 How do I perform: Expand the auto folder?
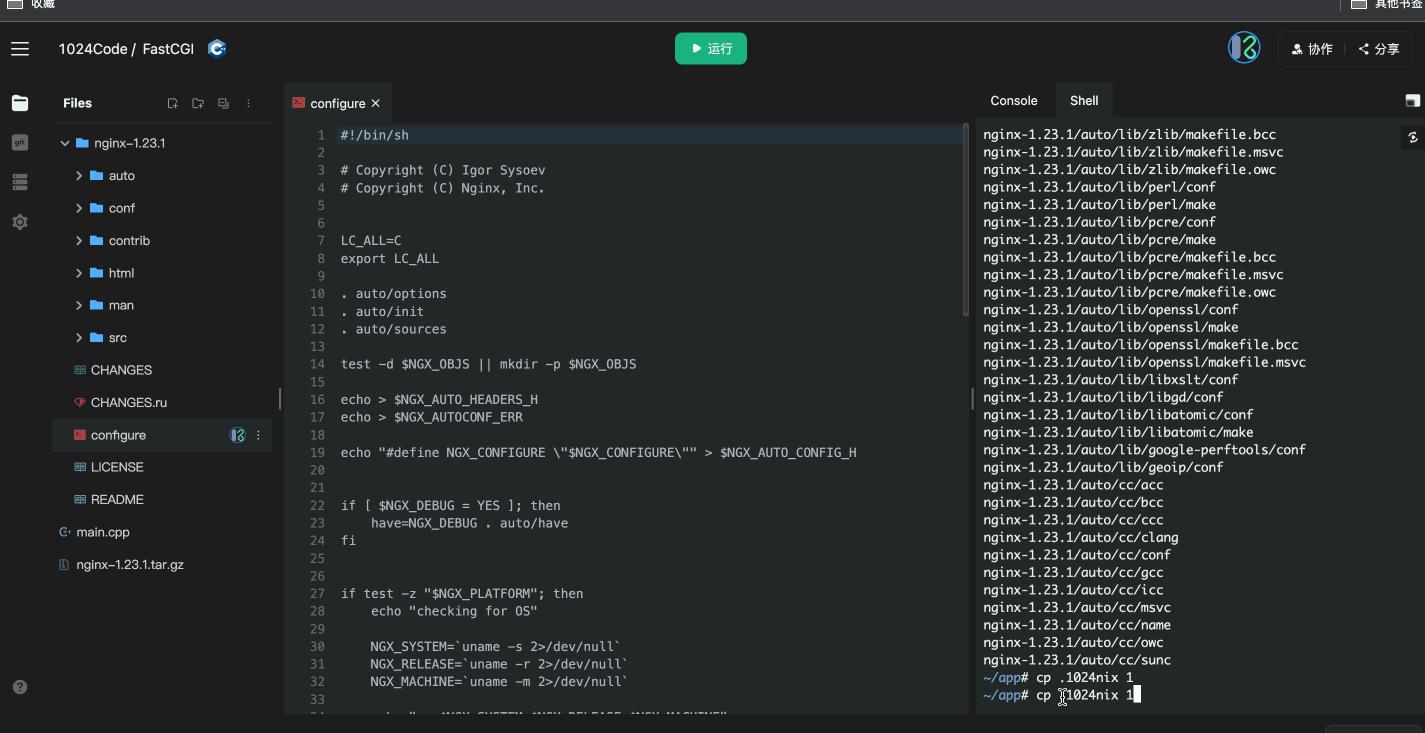pyautogui.click(x=79, y=176)
